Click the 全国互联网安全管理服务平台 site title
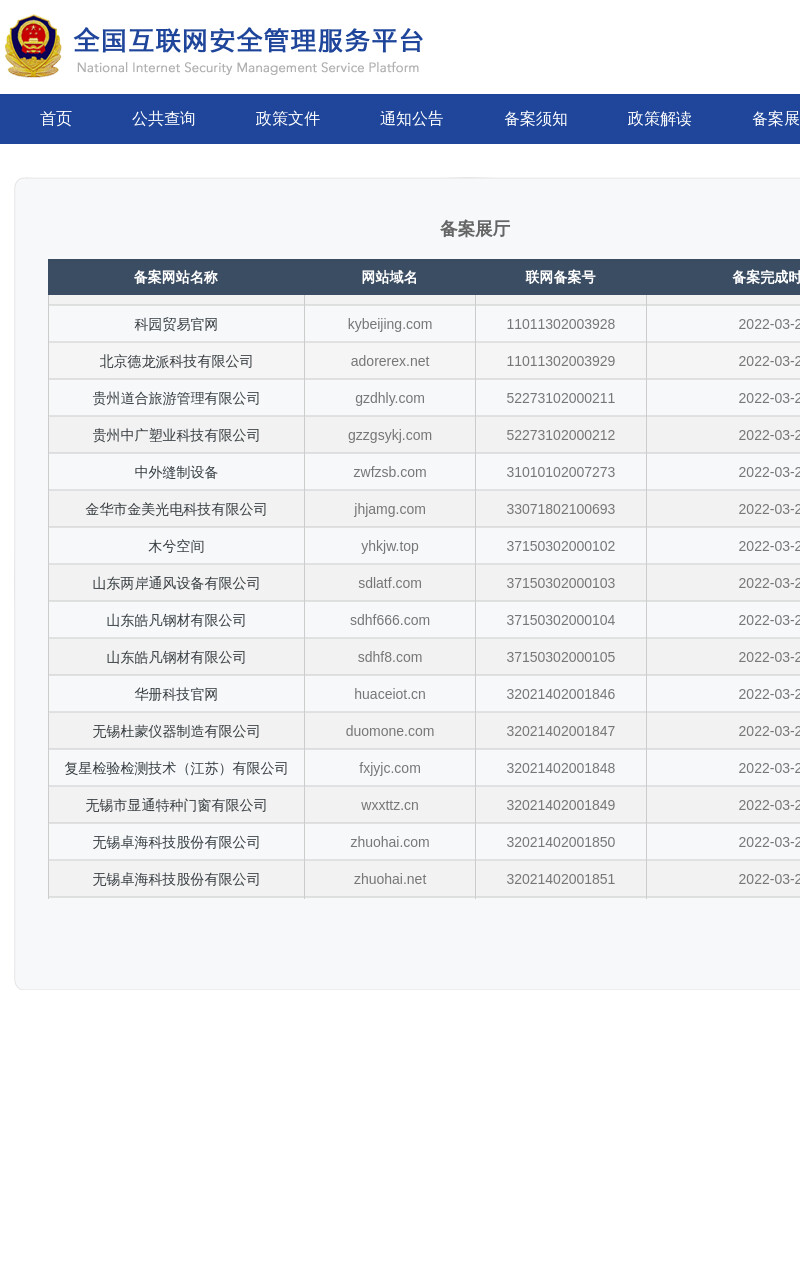The height and width of the screenshot is (1280, 800). pos(249,41)
